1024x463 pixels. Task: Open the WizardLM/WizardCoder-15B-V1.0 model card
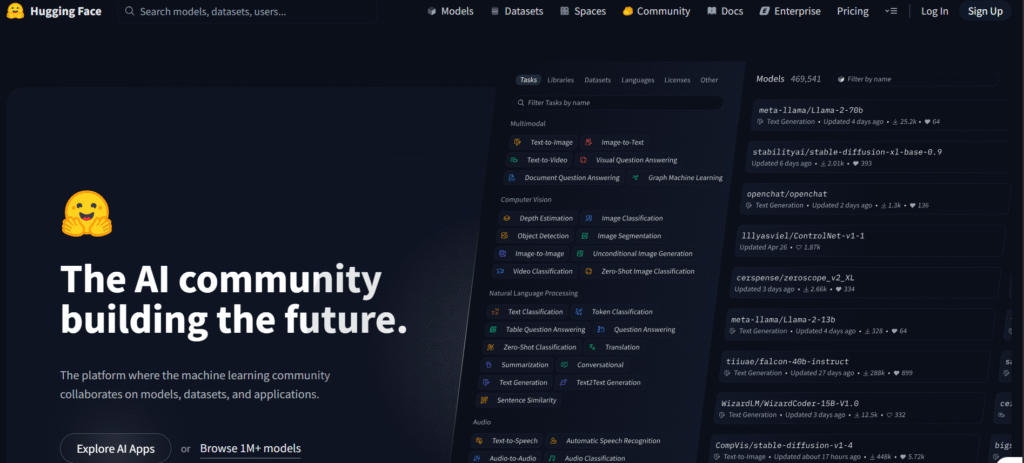pyautogui.click(x=850, y=408)
